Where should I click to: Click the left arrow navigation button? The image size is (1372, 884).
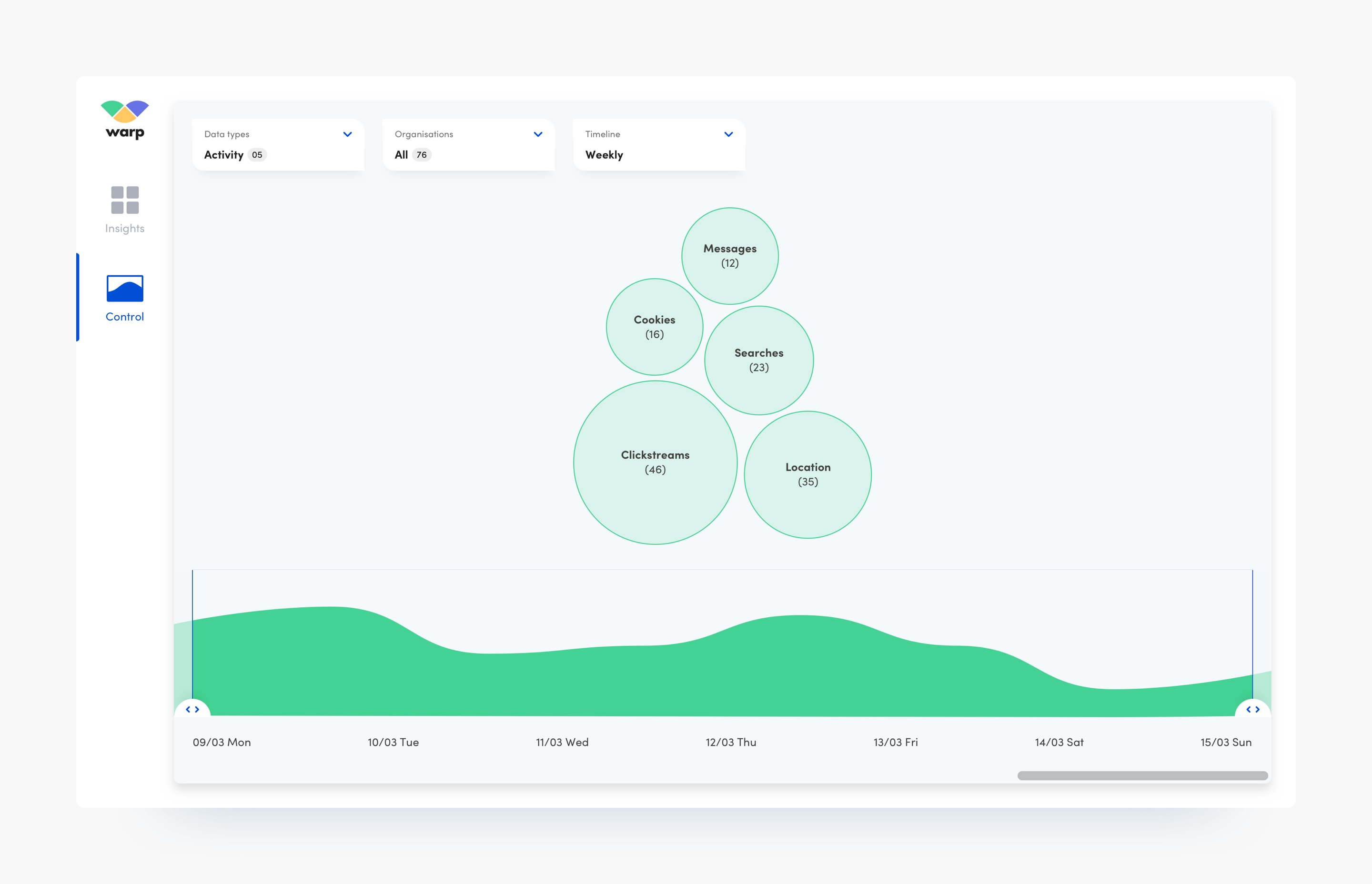tap(188, 709)
